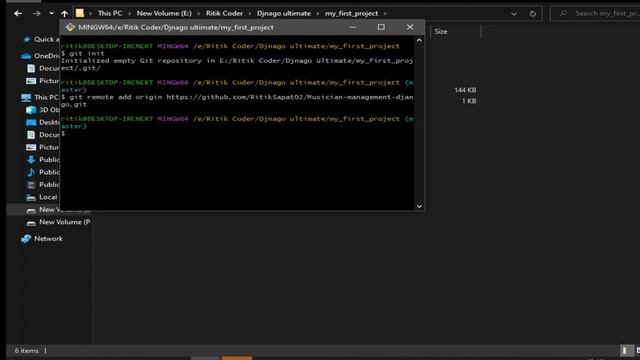The height and width of the screenshot is (360, 640).
Task: Click the This PC monitor icon
Action: 26,98
